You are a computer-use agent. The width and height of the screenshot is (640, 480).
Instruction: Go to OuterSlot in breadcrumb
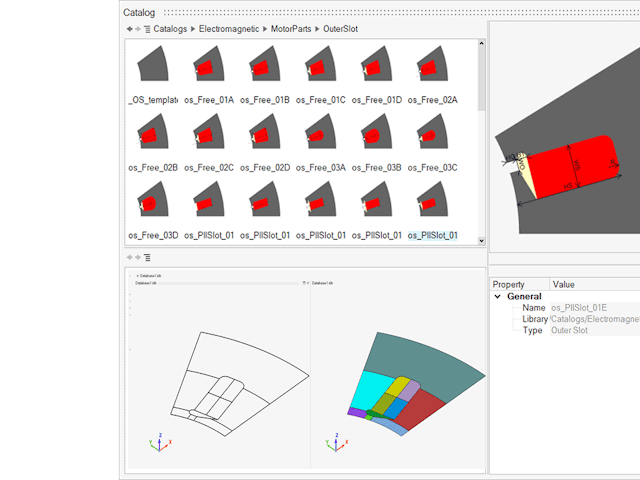(340, 29)
